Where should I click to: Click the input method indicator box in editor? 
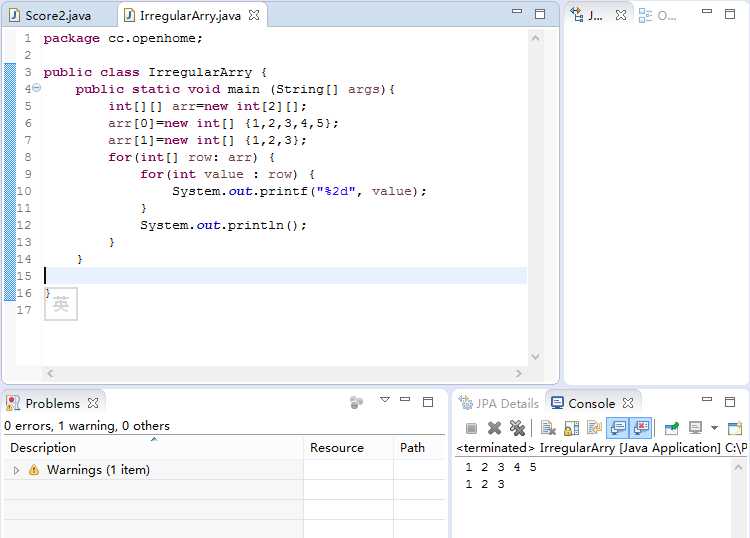(x=61, y=304)
